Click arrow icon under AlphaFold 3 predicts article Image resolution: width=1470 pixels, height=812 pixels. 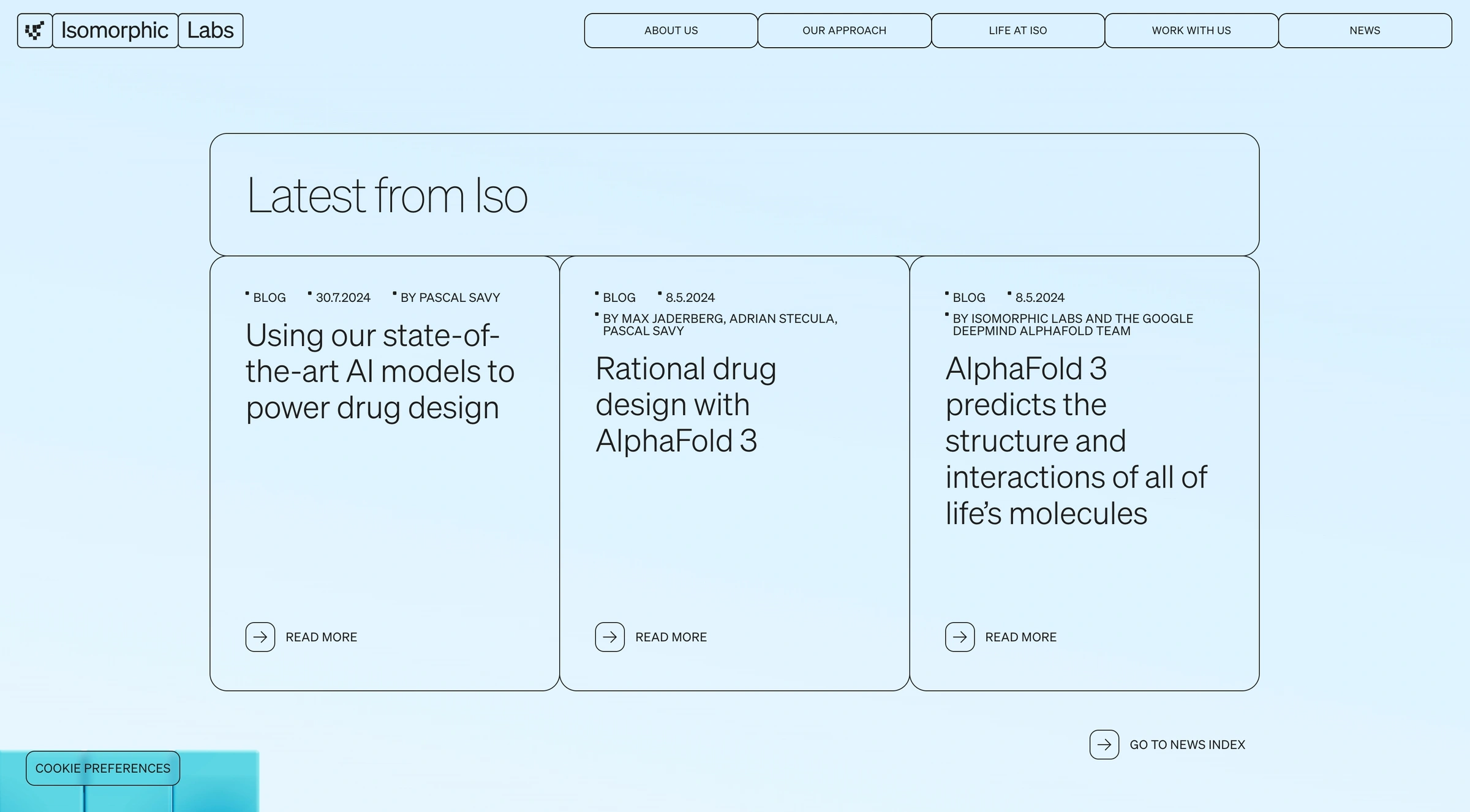(960, 637)
